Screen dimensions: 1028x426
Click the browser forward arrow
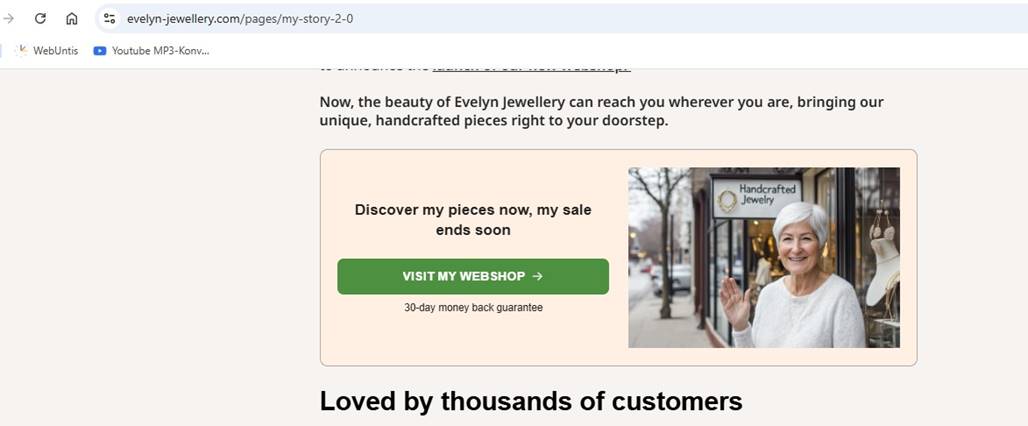click(x=9, y=18)
